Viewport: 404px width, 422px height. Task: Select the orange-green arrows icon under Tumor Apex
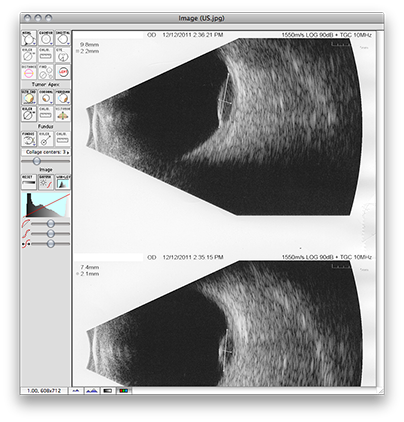(x=63, y=114)
